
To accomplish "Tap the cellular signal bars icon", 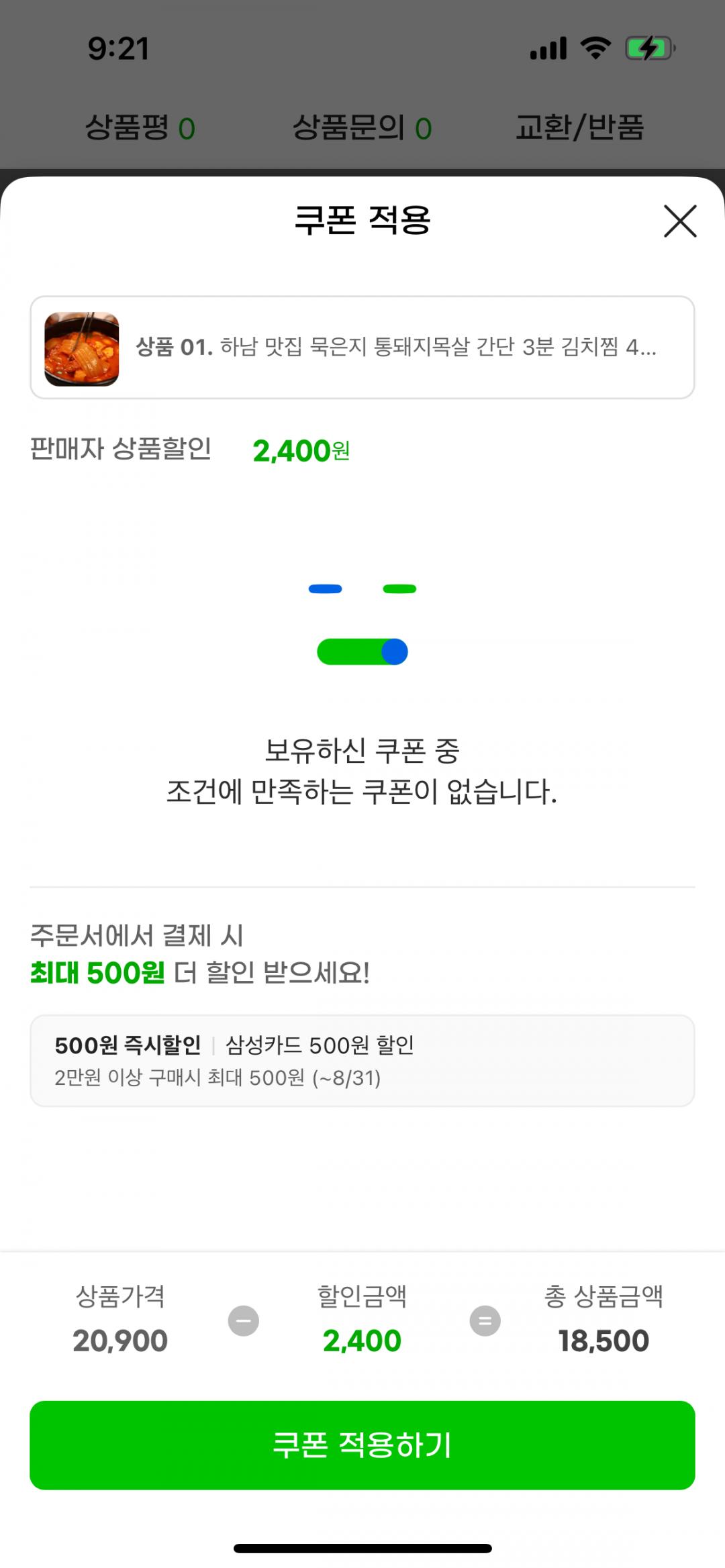I will click(548, 48).
